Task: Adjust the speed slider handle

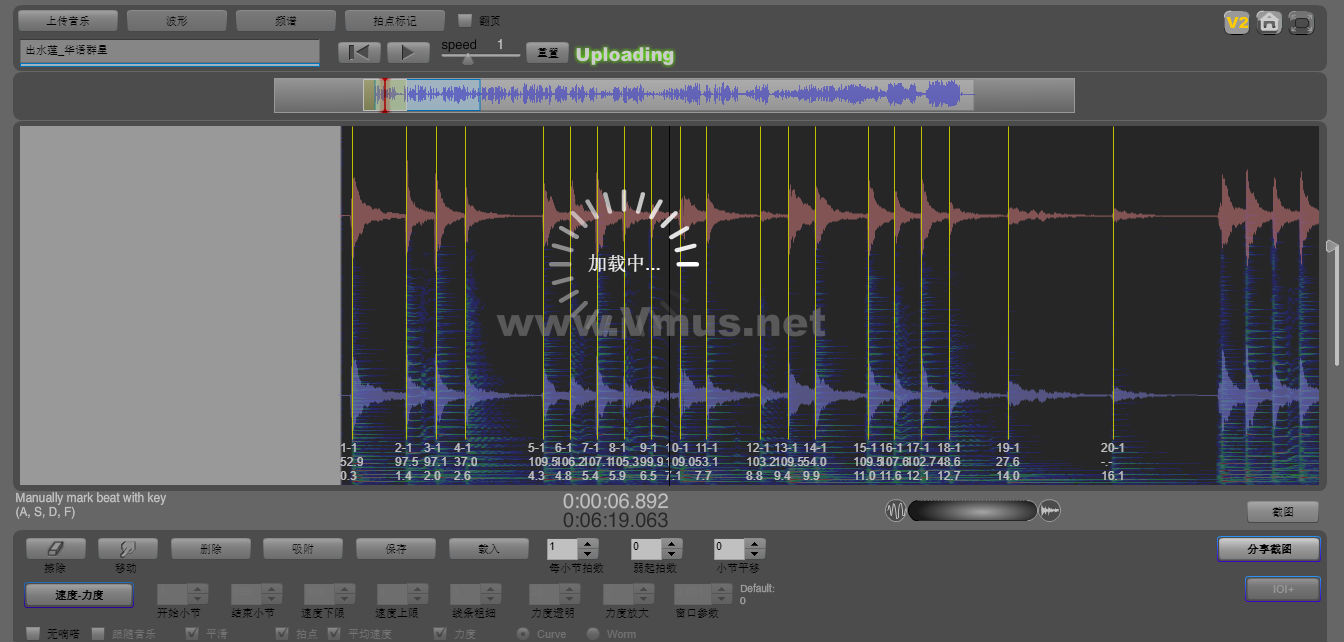Action: tap(468, 59)
